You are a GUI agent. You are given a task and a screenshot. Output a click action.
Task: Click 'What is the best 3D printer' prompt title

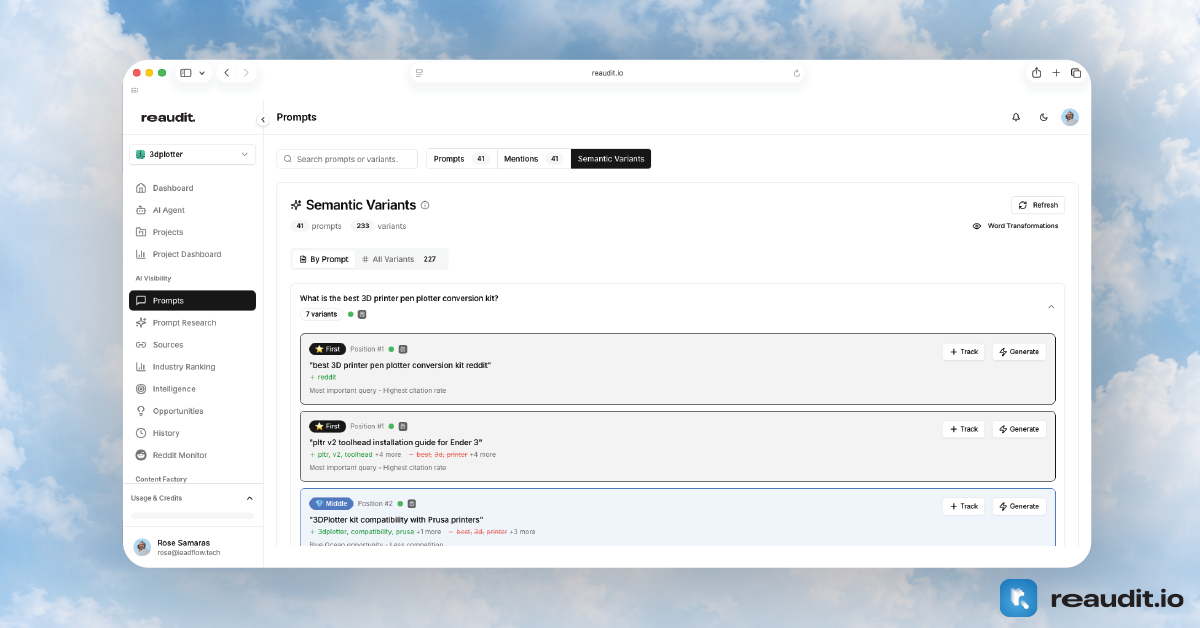[x=399, y=298]
